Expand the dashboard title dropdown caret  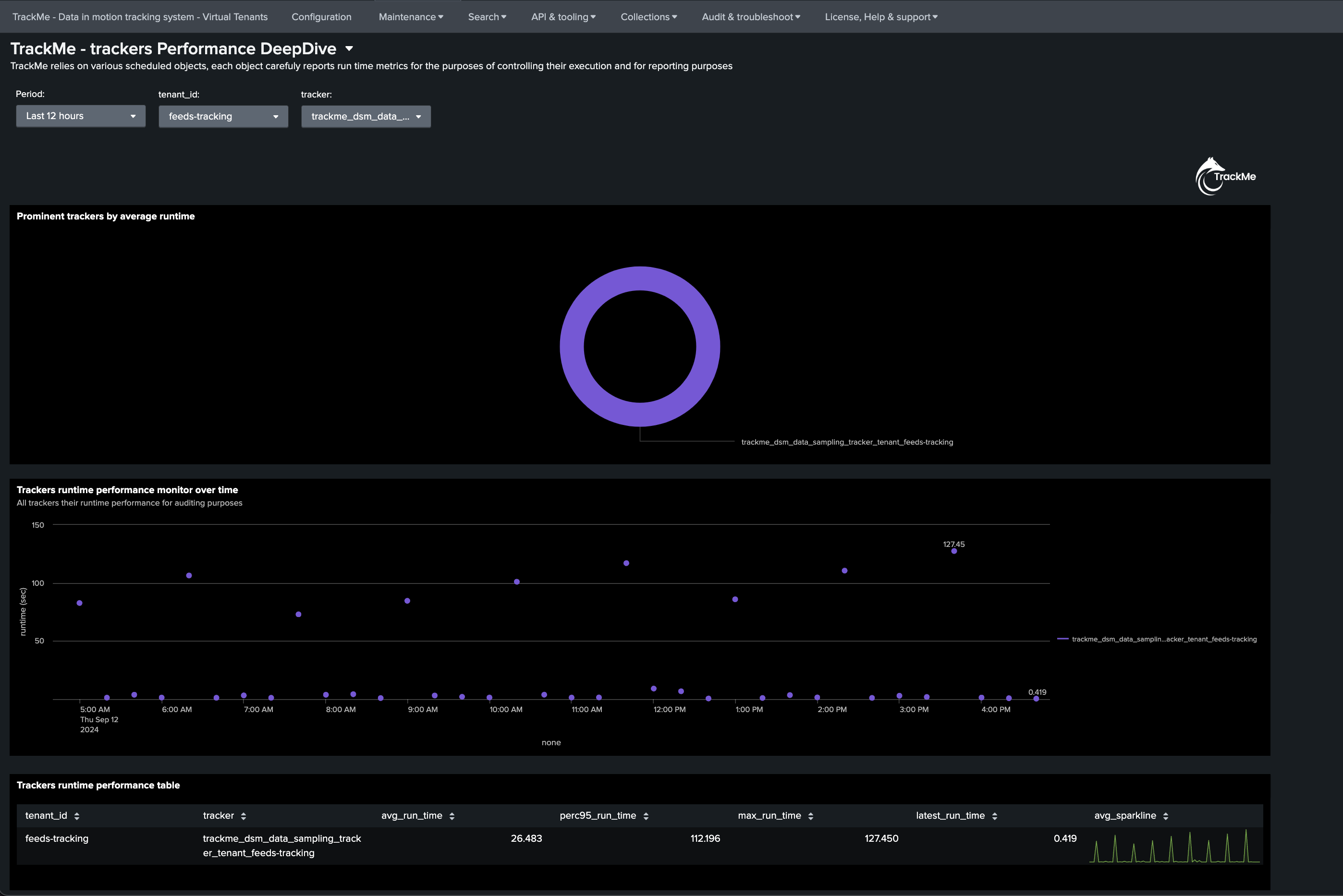(x=349, y=49)
